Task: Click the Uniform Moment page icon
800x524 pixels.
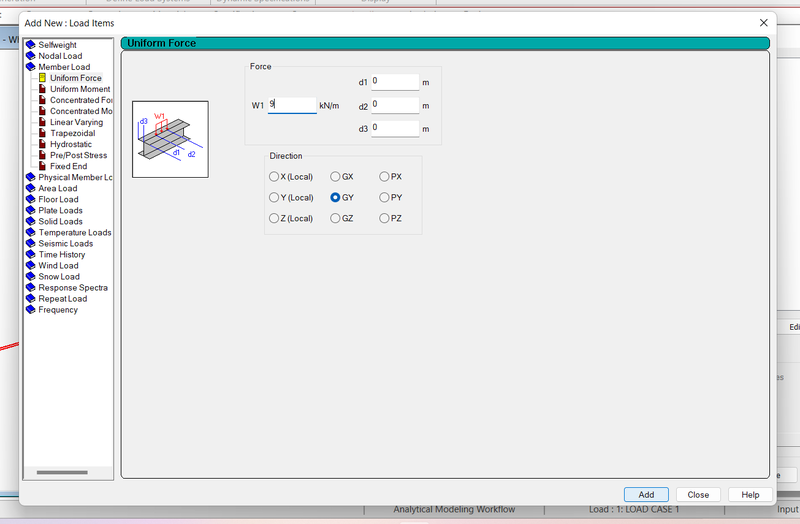Action: click(x=42, y=89)
